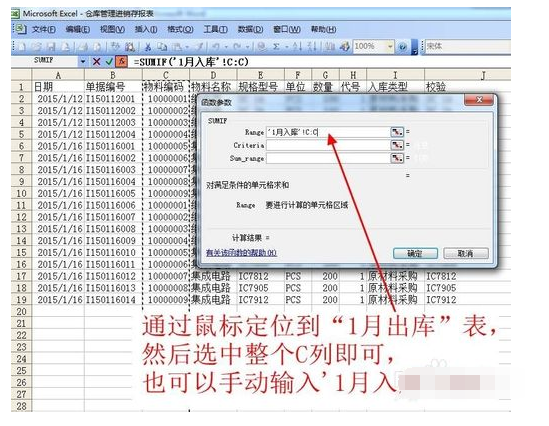Click the Undo arrow icon
The height and width of the screenshot is (426, 549).
click(x=216, y=47)
